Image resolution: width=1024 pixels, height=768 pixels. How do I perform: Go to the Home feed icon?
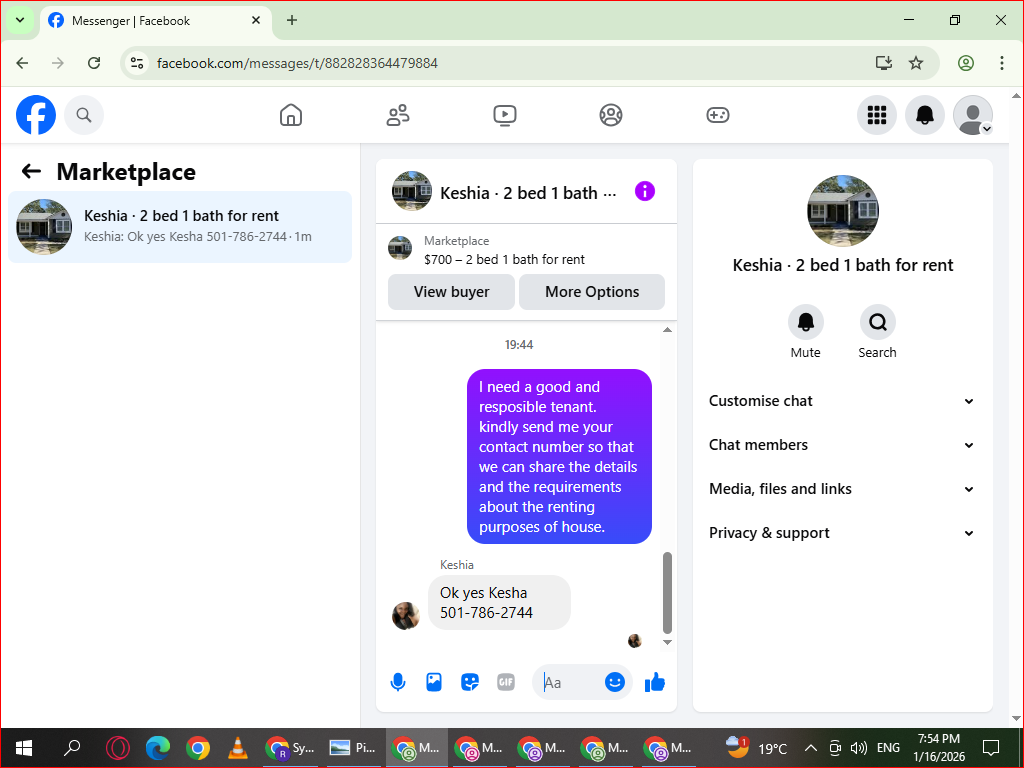point(291,115)
